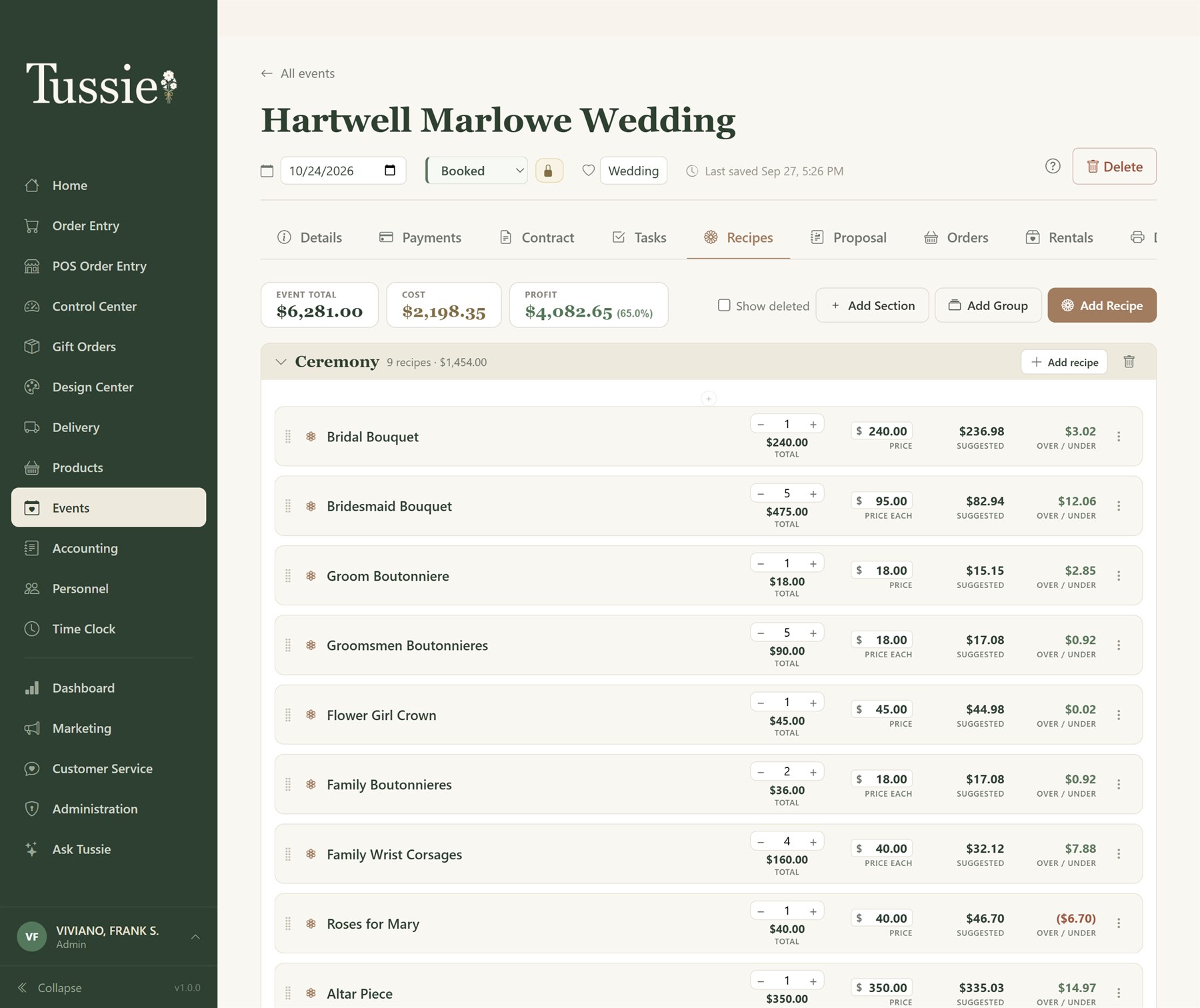The height and width of the screenshot is (1008, 1200).
Task: Open the Wedding event type selector
Action: [x=633, y=171]
